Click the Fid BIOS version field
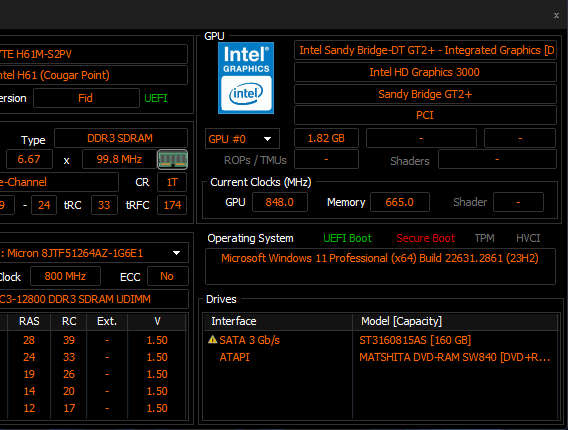568x430 pixels. [86, 98]
